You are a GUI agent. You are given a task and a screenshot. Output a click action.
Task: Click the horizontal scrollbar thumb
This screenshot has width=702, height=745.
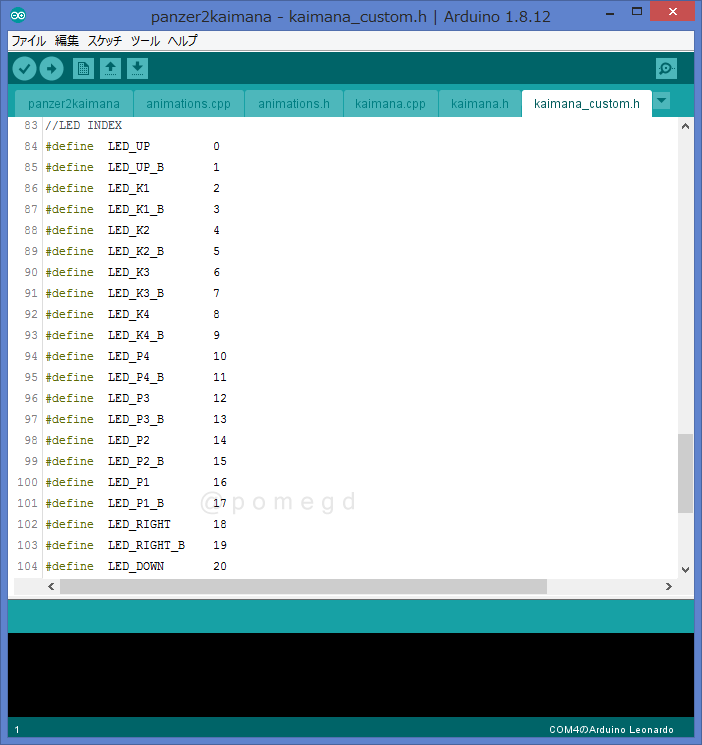coord(303,586)
